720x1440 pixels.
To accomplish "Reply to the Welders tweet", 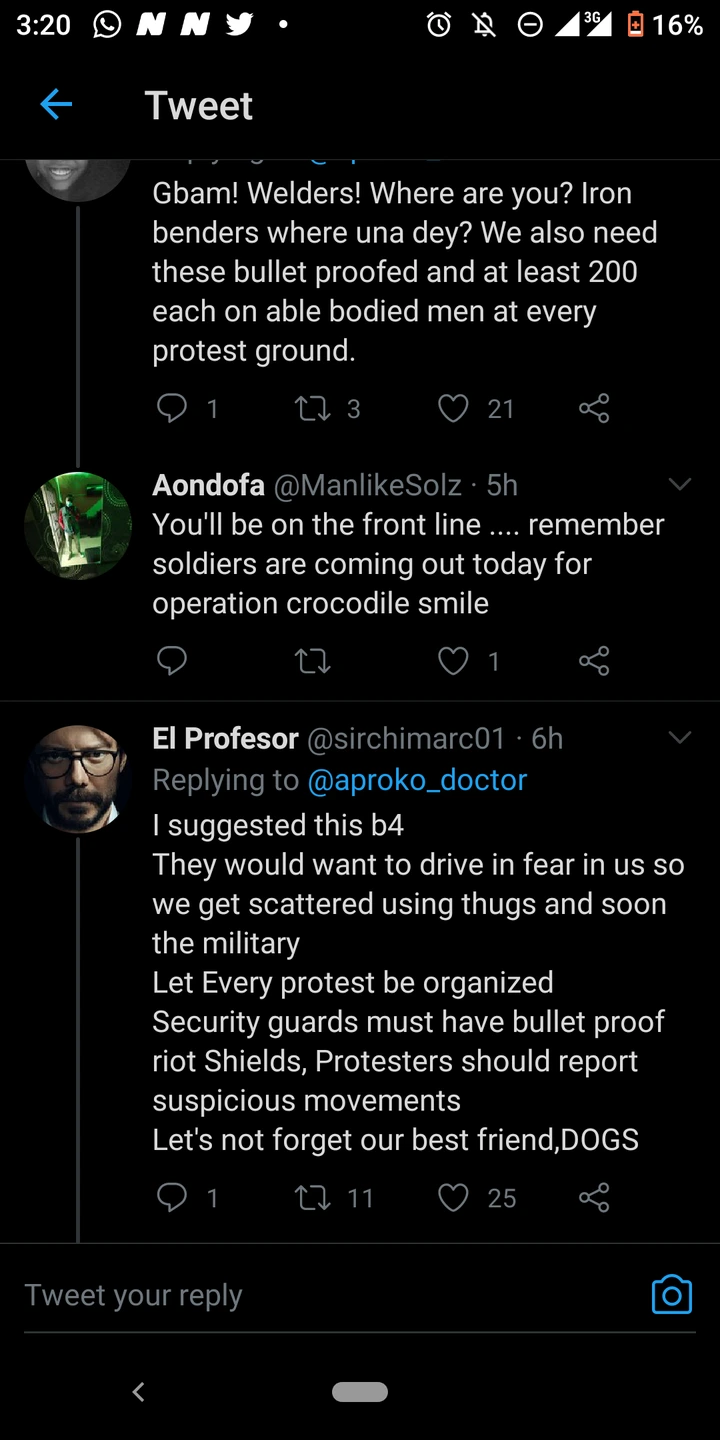I will pos(173,408).
